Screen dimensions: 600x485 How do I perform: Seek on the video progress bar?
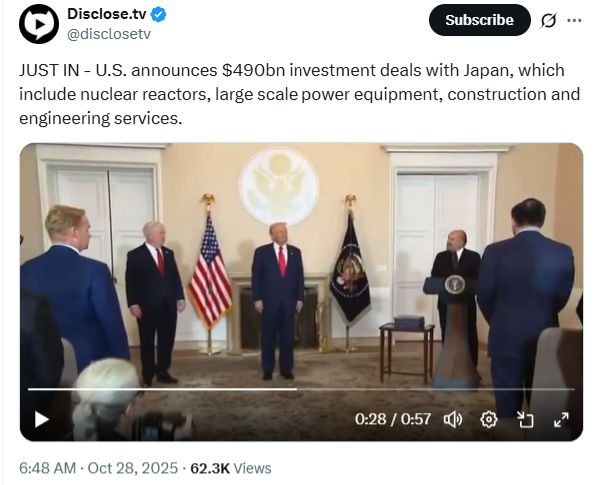pos(301,389)
